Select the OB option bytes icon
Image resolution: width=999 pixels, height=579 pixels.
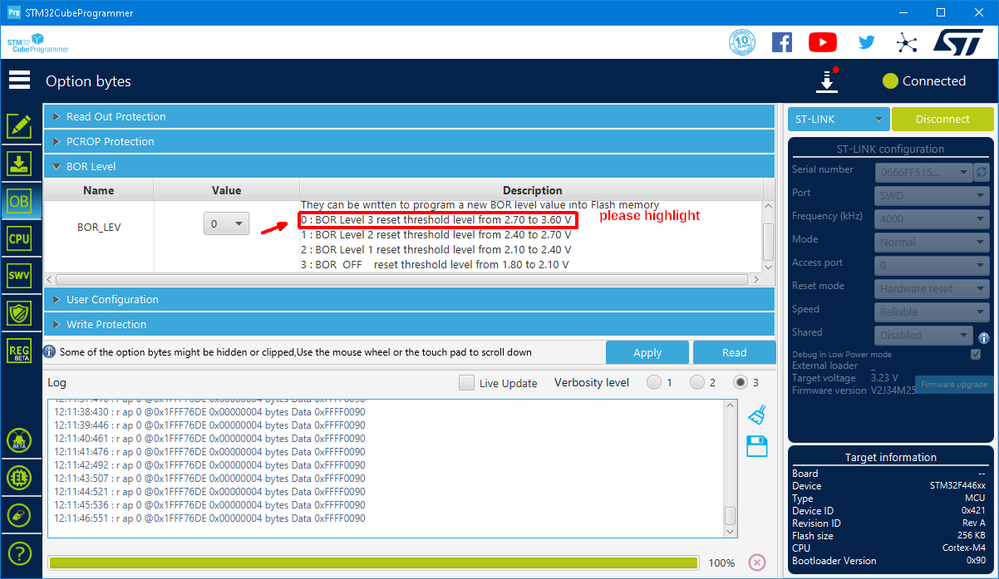pyautogui.click(x=19, y=201)
